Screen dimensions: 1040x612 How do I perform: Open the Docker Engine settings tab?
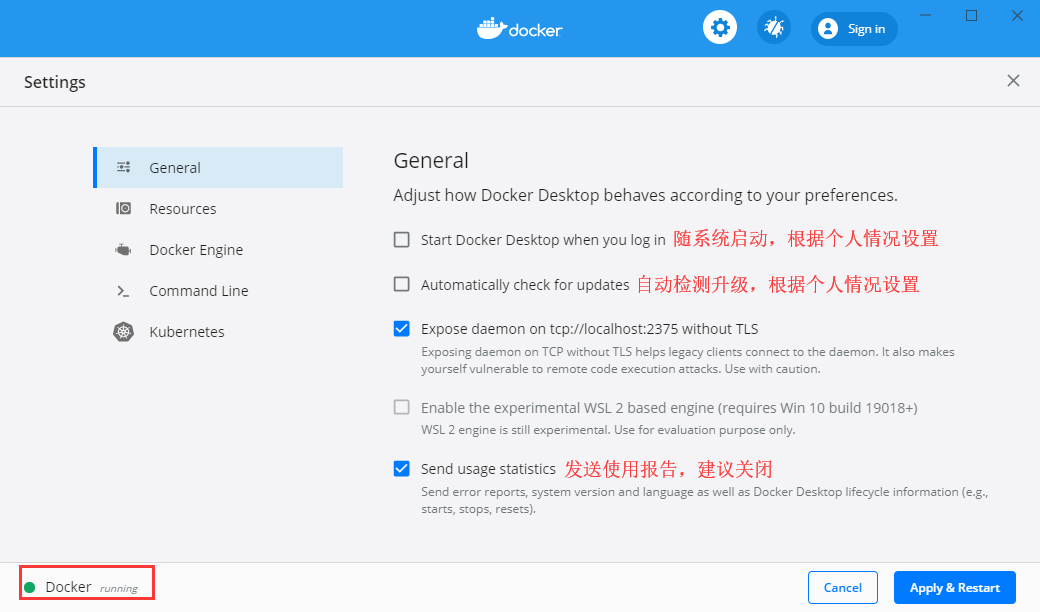pyautogui.click(x=218, y=249)
